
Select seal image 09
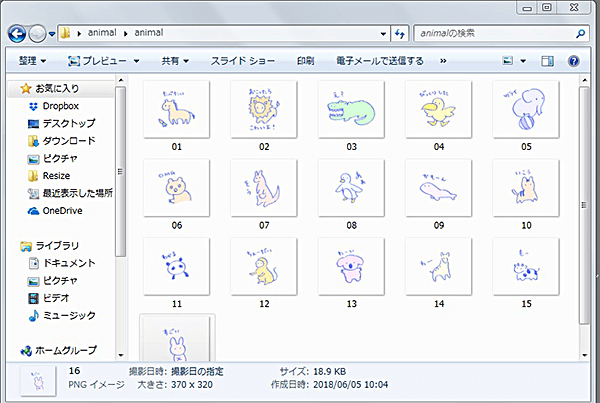(x=439, y=188)
